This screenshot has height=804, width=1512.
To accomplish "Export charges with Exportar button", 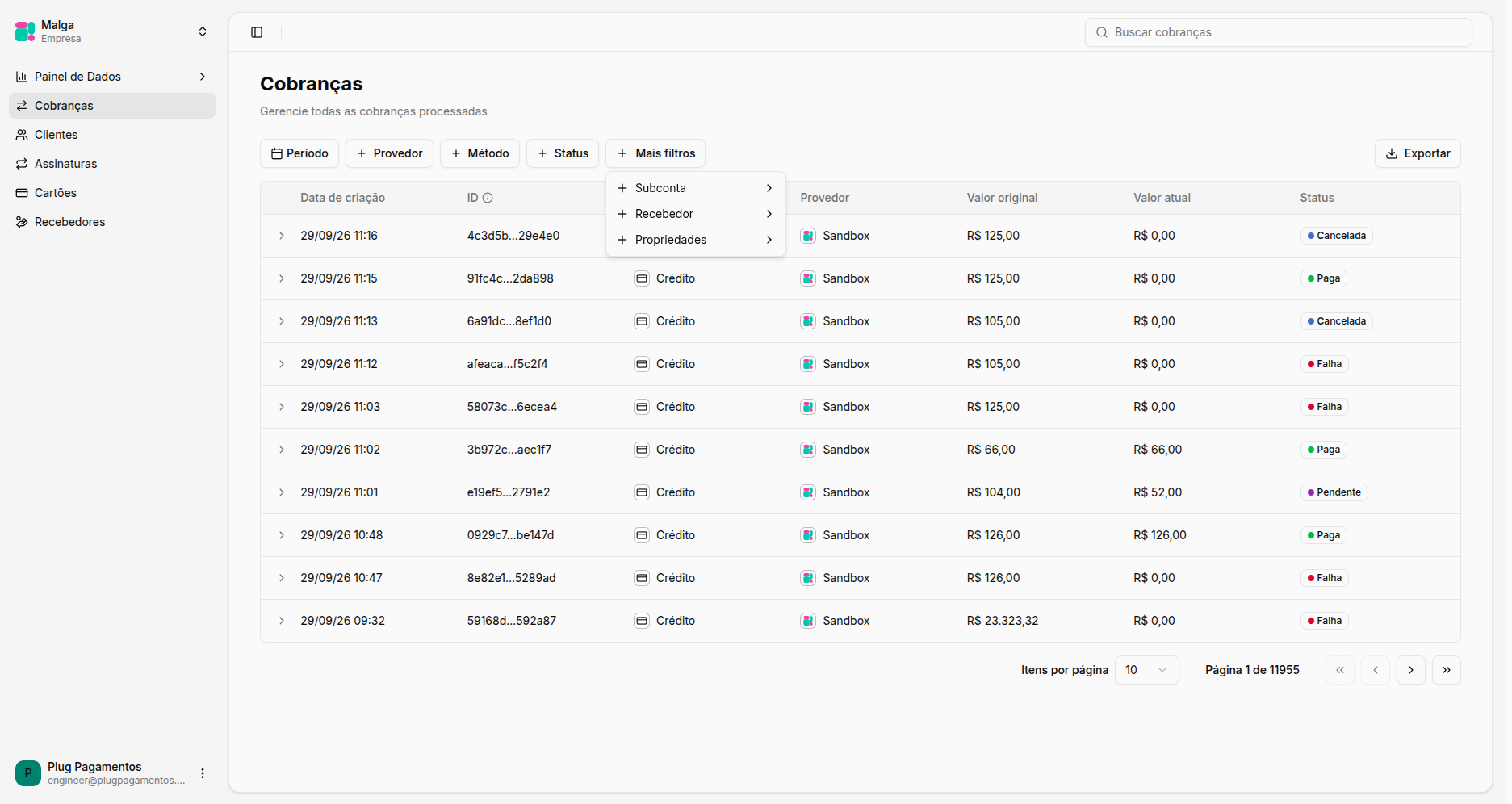I will point(1418,153).
